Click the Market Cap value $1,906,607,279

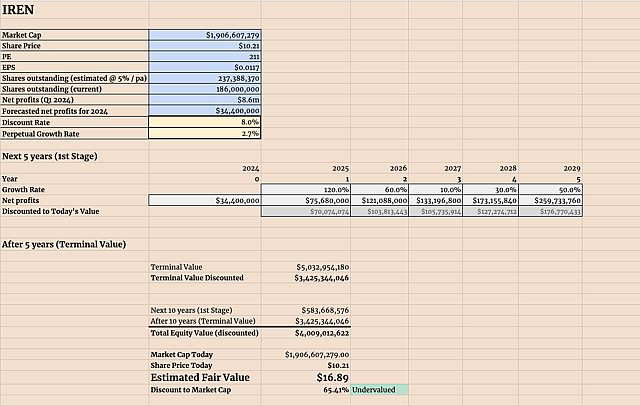pos(204,35)
